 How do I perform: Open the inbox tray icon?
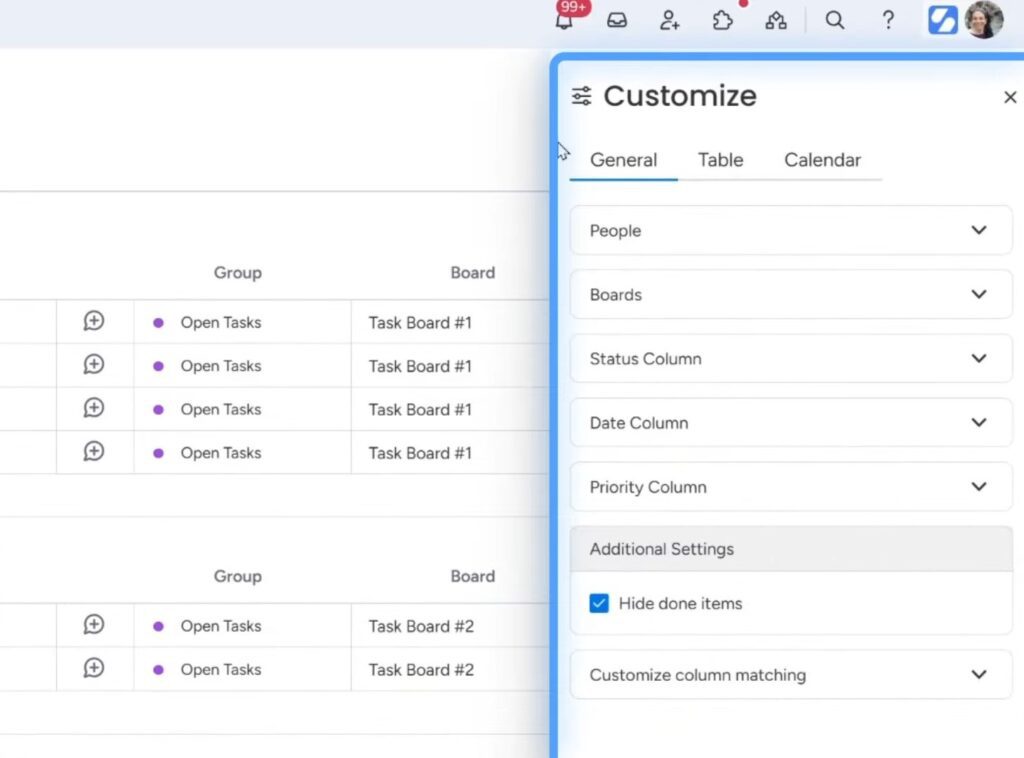tap(617, 20)
